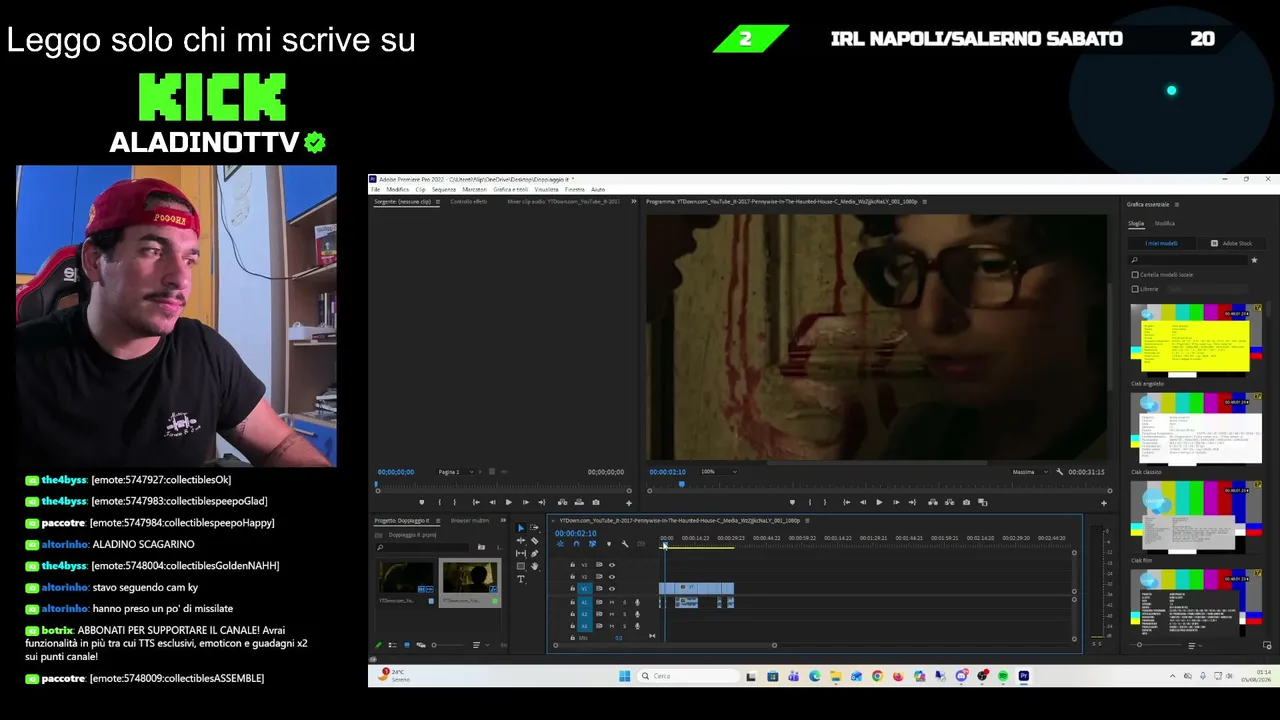The width and height of the screenshot is (1280, 720).
Task: Step forward one frame in Program Monitor
Action: [x=896, y=502]
